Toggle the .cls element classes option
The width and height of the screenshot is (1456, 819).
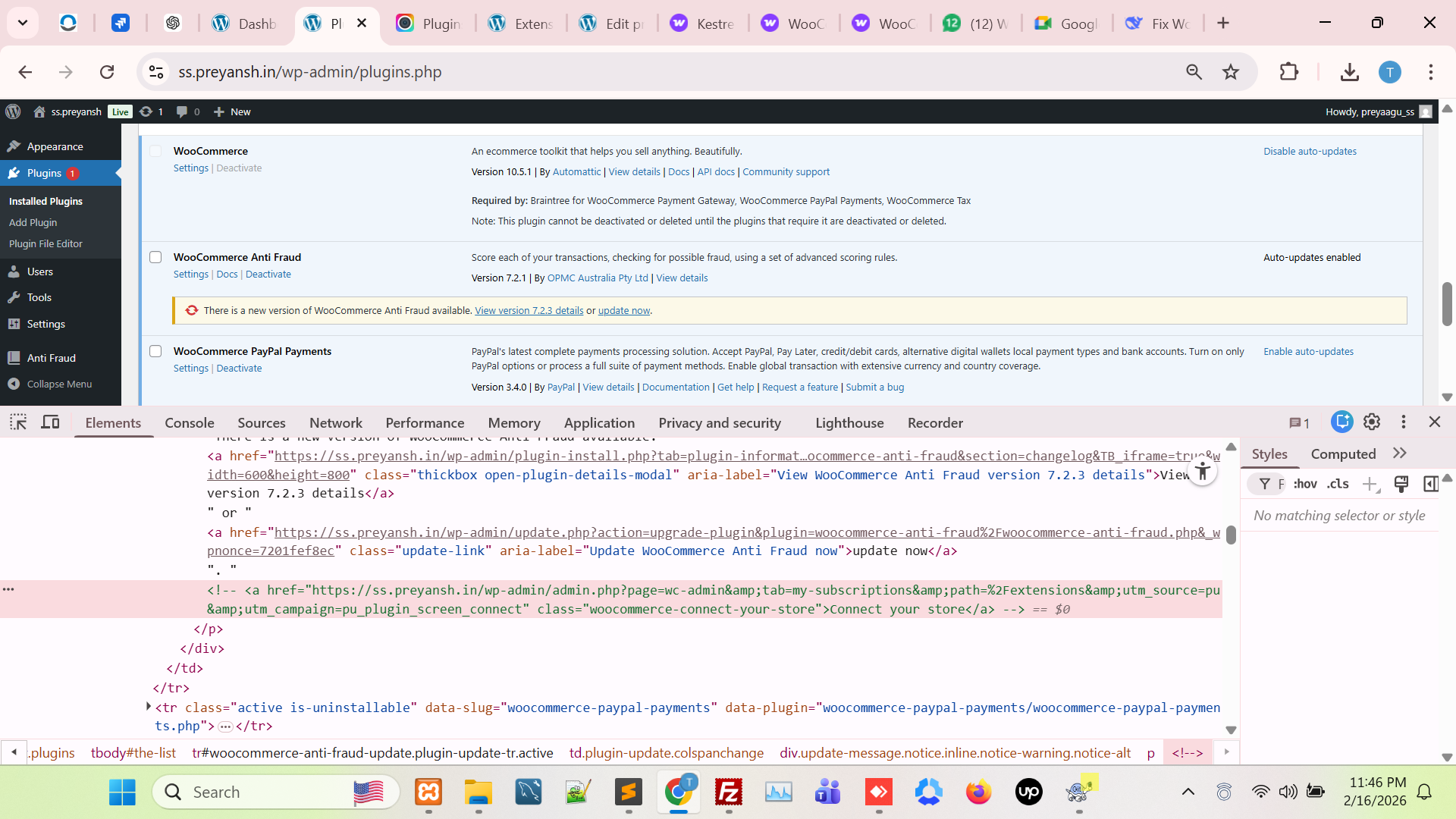(1338, 484)
